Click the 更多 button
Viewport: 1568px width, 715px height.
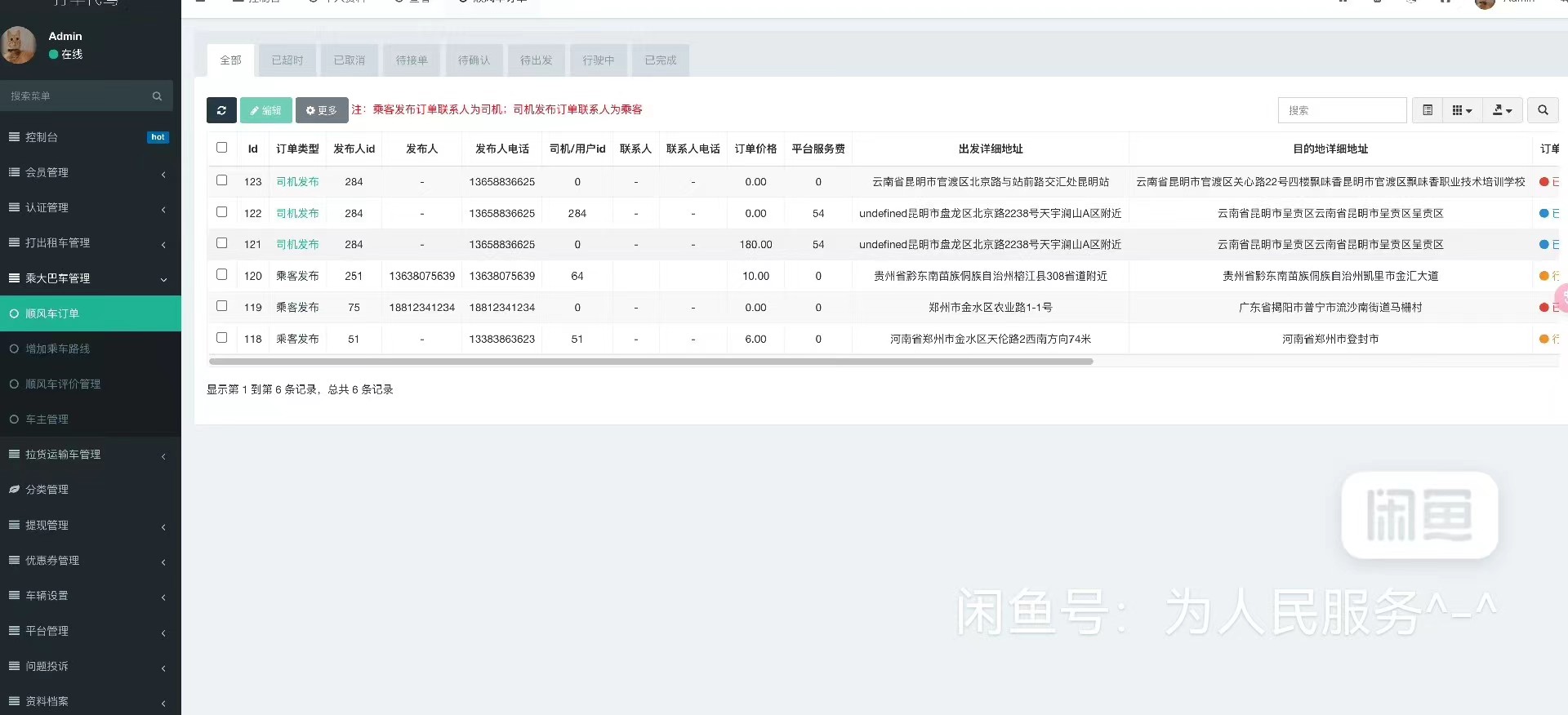[x=322, y=110]
